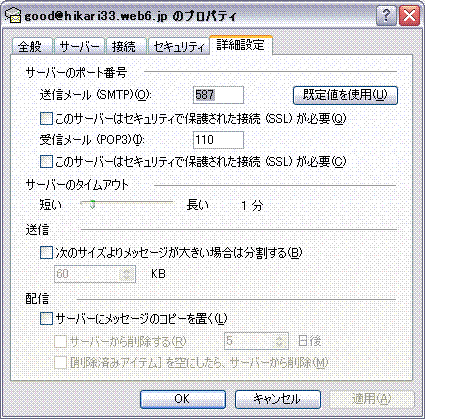Select the 詳細設定 tab
450x419 pixels.
tap(241, 45)
